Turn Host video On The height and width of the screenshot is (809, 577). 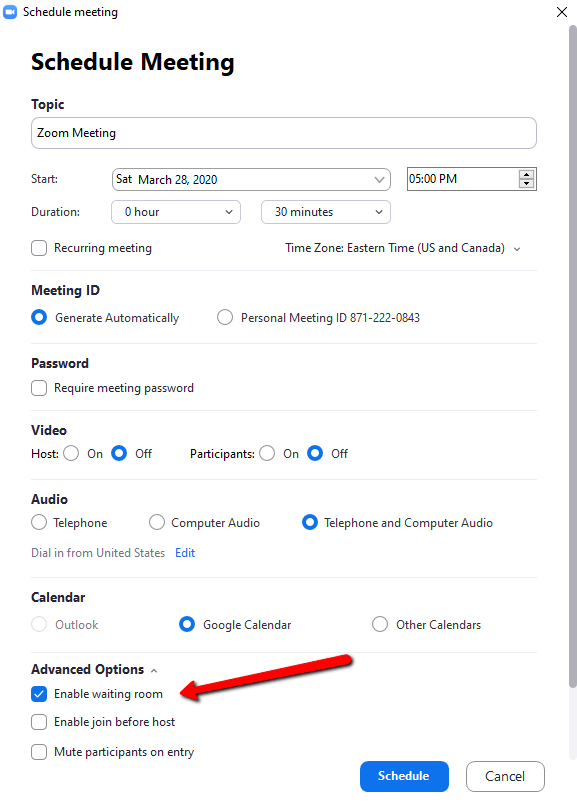pyautogui.click(x=71, y=453)
